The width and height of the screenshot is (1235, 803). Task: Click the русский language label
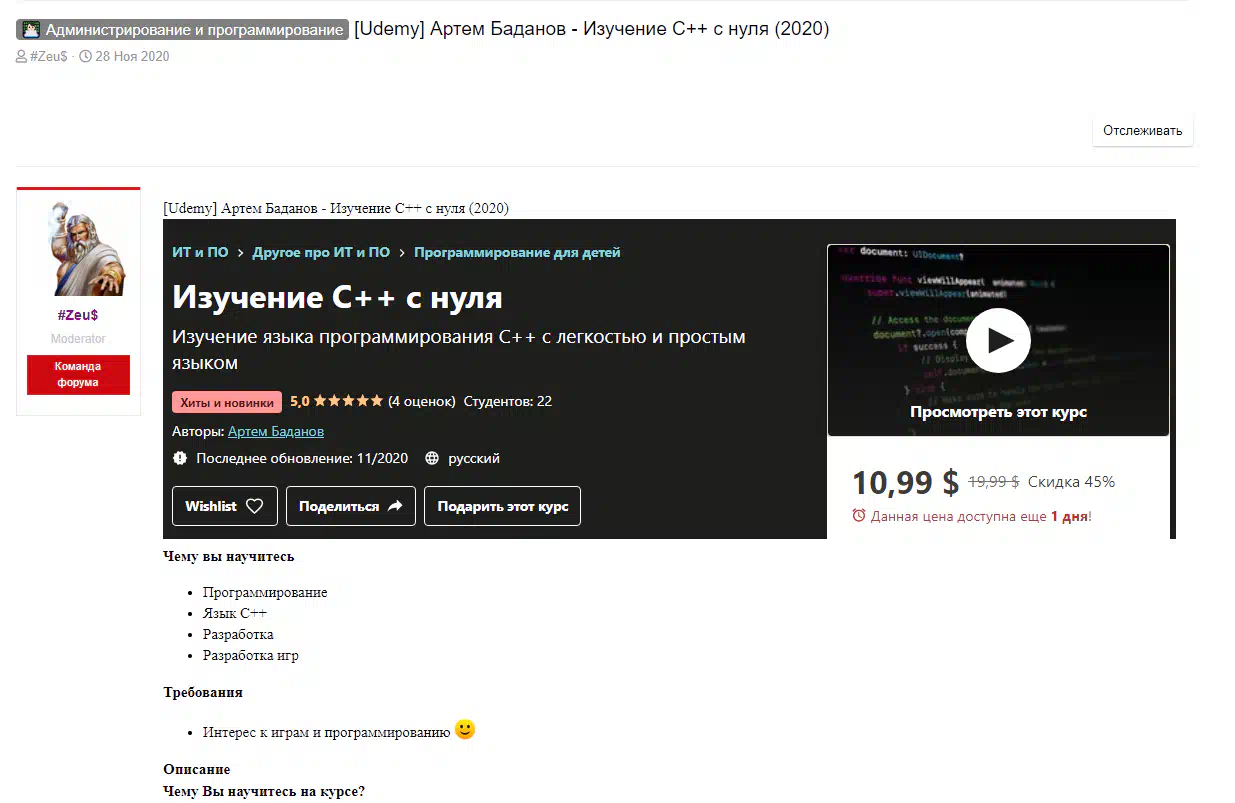pyautogui.click(x=474, y=459)
